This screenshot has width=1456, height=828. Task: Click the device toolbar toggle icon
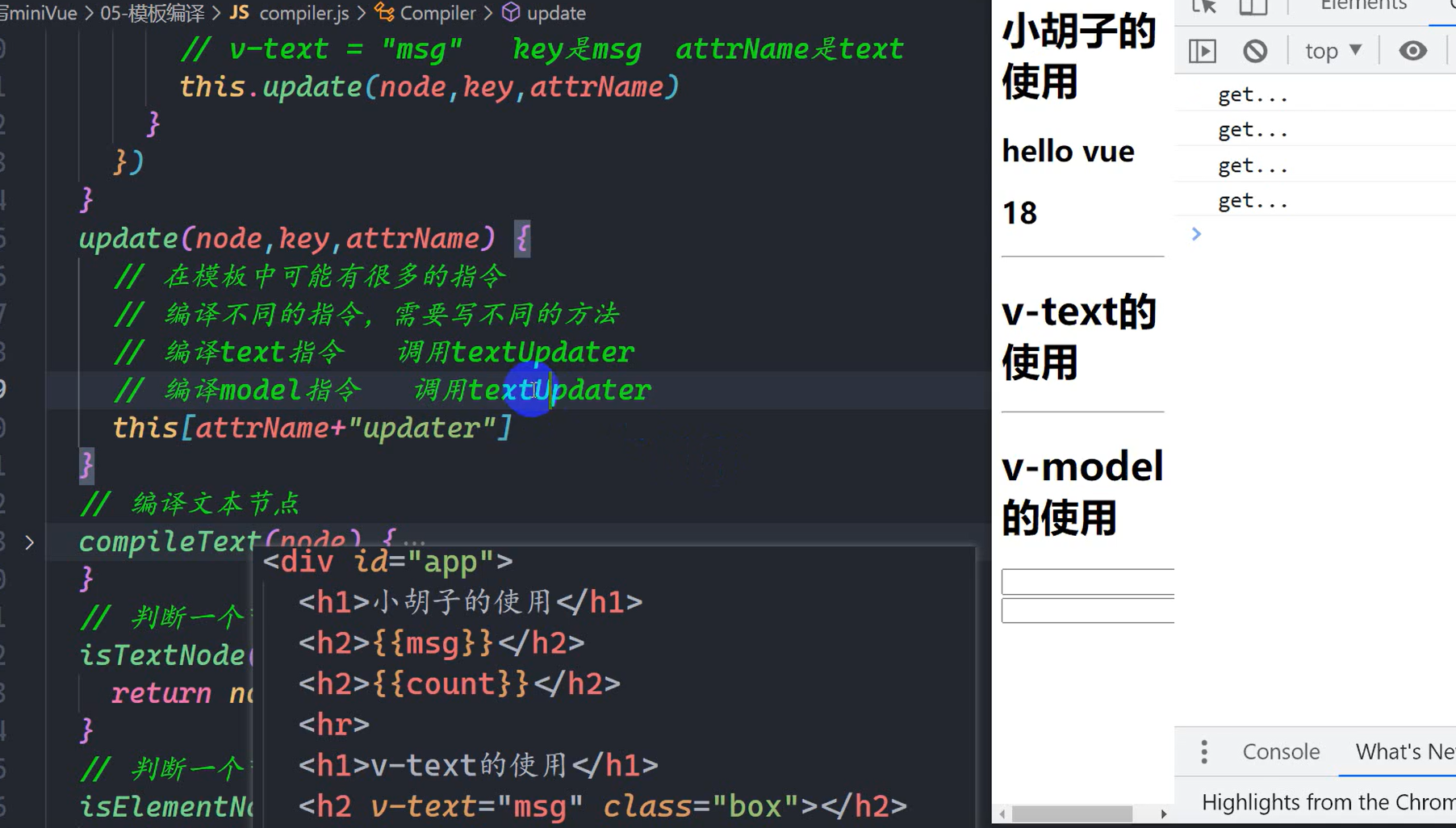[x=1252, y=6]
